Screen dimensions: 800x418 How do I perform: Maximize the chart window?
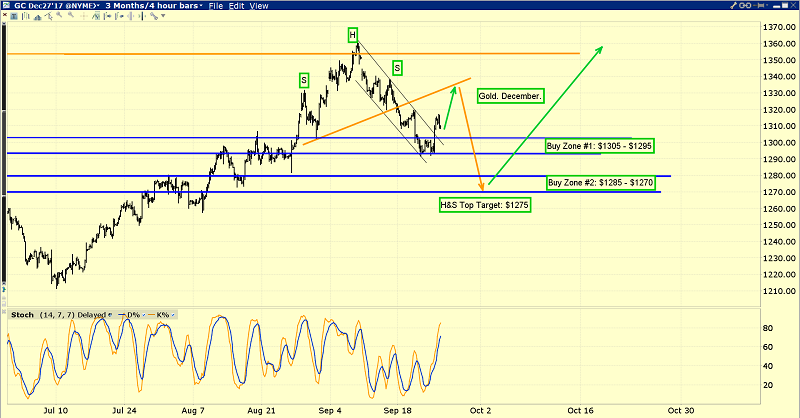pyautogui.click(x=785, y=5)
